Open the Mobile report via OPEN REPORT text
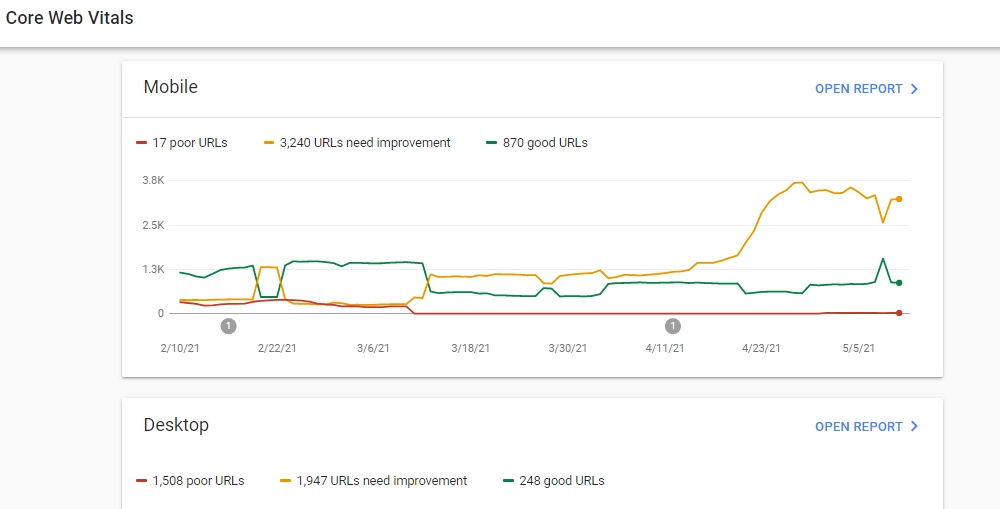 click(858, 89)
